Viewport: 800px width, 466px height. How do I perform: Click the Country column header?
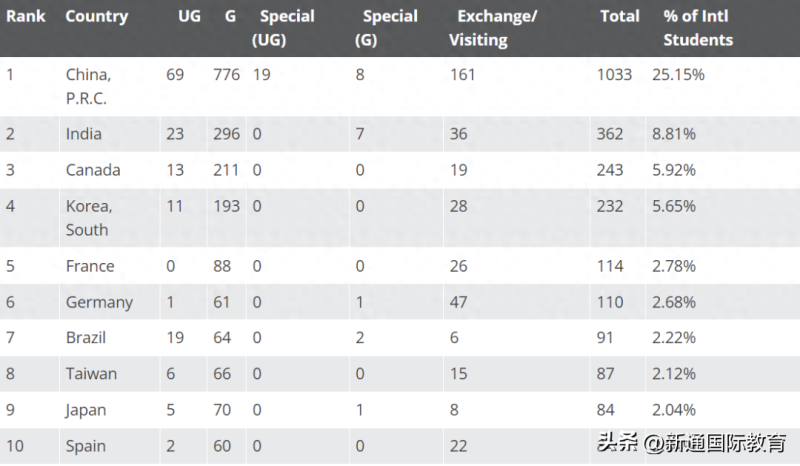96,17
